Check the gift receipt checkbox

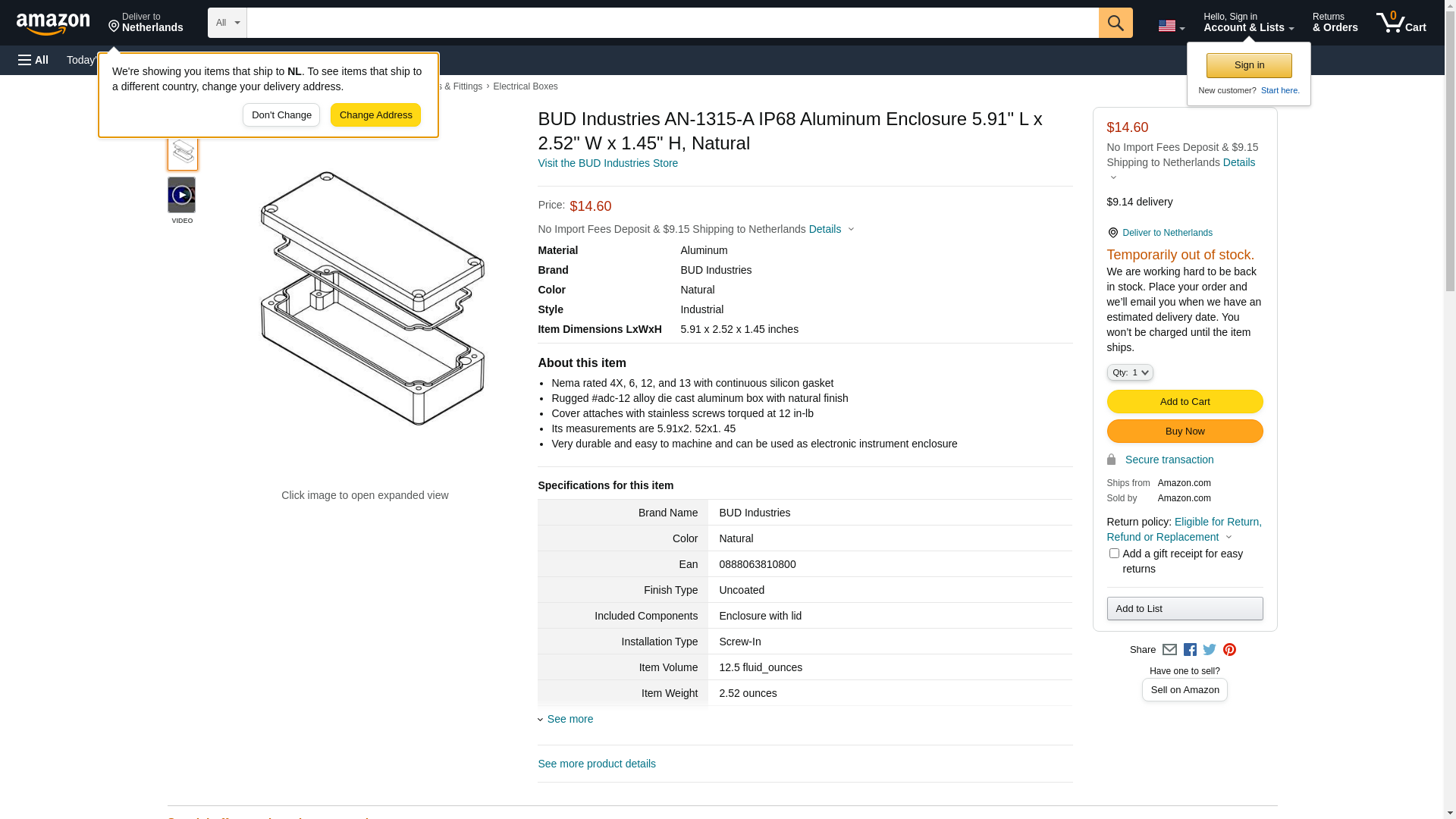click(x=1114, y=554)
